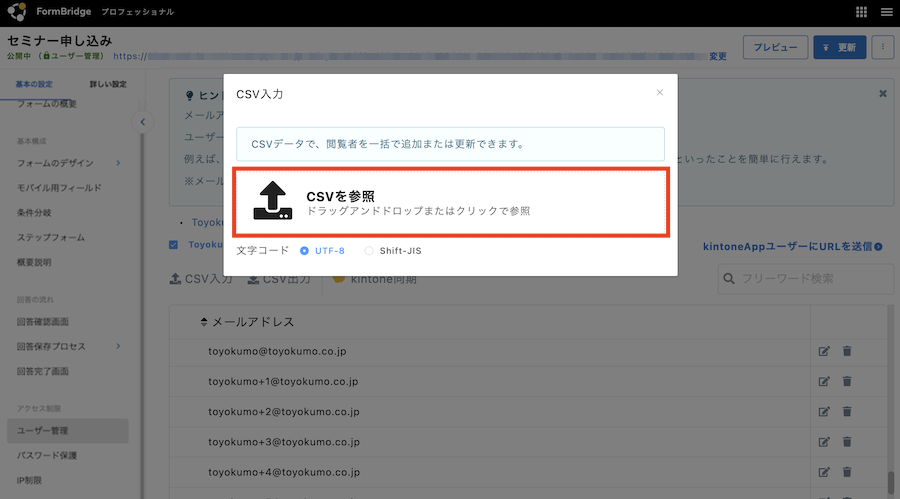Close the CSV入力 dialog with X
Viewport: 900px width, 499px height.
659,93
